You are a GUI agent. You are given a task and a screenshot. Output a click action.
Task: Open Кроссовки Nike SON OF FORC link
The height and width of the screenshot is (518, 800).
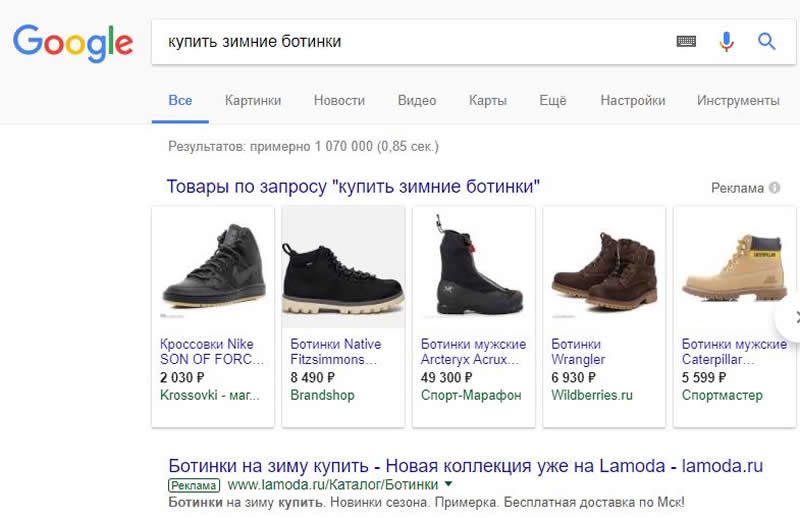pyautogui.click(x=212, y=352)
